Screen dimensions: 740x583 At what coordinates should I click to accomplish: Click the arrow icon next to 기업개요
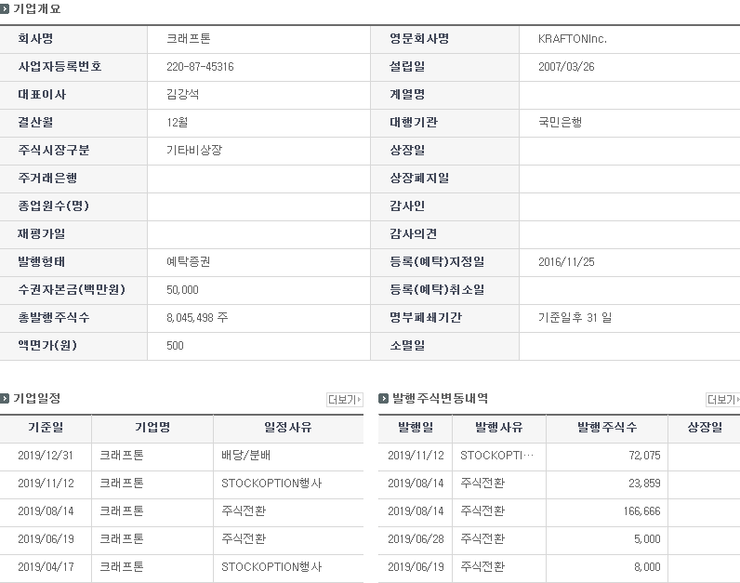click(4, 8)
